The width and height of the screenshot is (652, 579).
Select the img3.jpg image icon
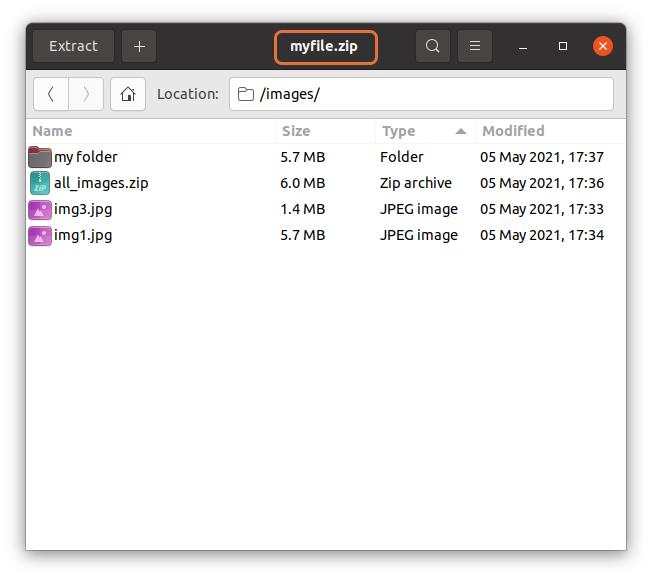click(x=40, y=209)
